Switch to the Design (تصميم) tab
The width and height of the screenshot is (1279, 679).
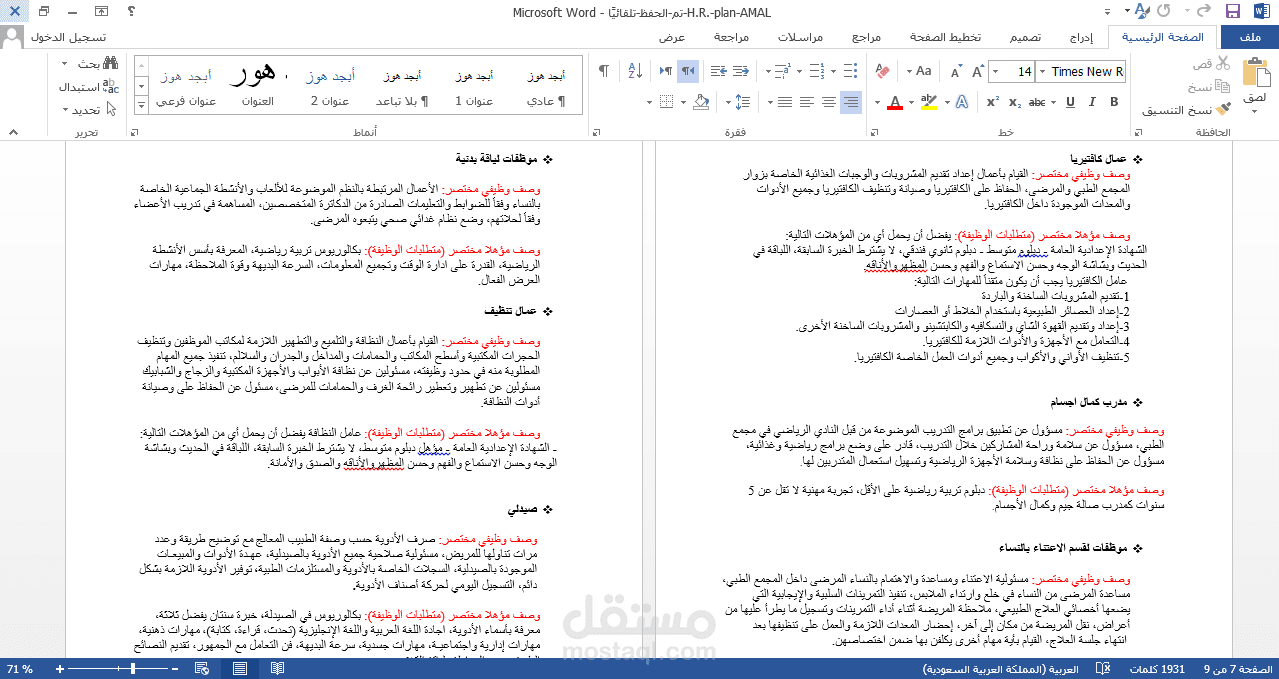1024,37
